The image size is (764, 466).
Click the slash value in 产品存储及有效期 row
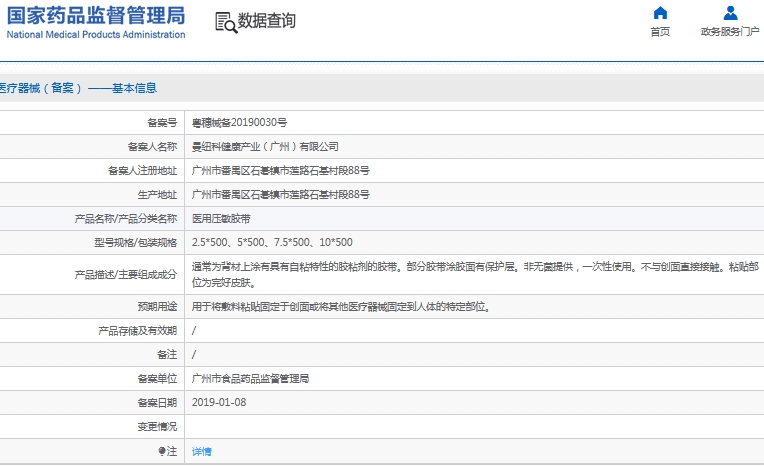[194, 331]
